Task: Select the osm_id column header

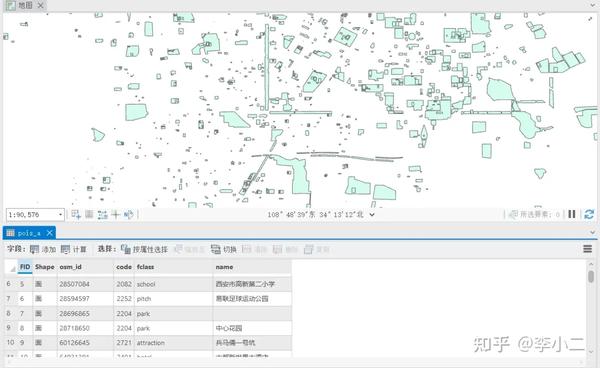Action: 85,267
